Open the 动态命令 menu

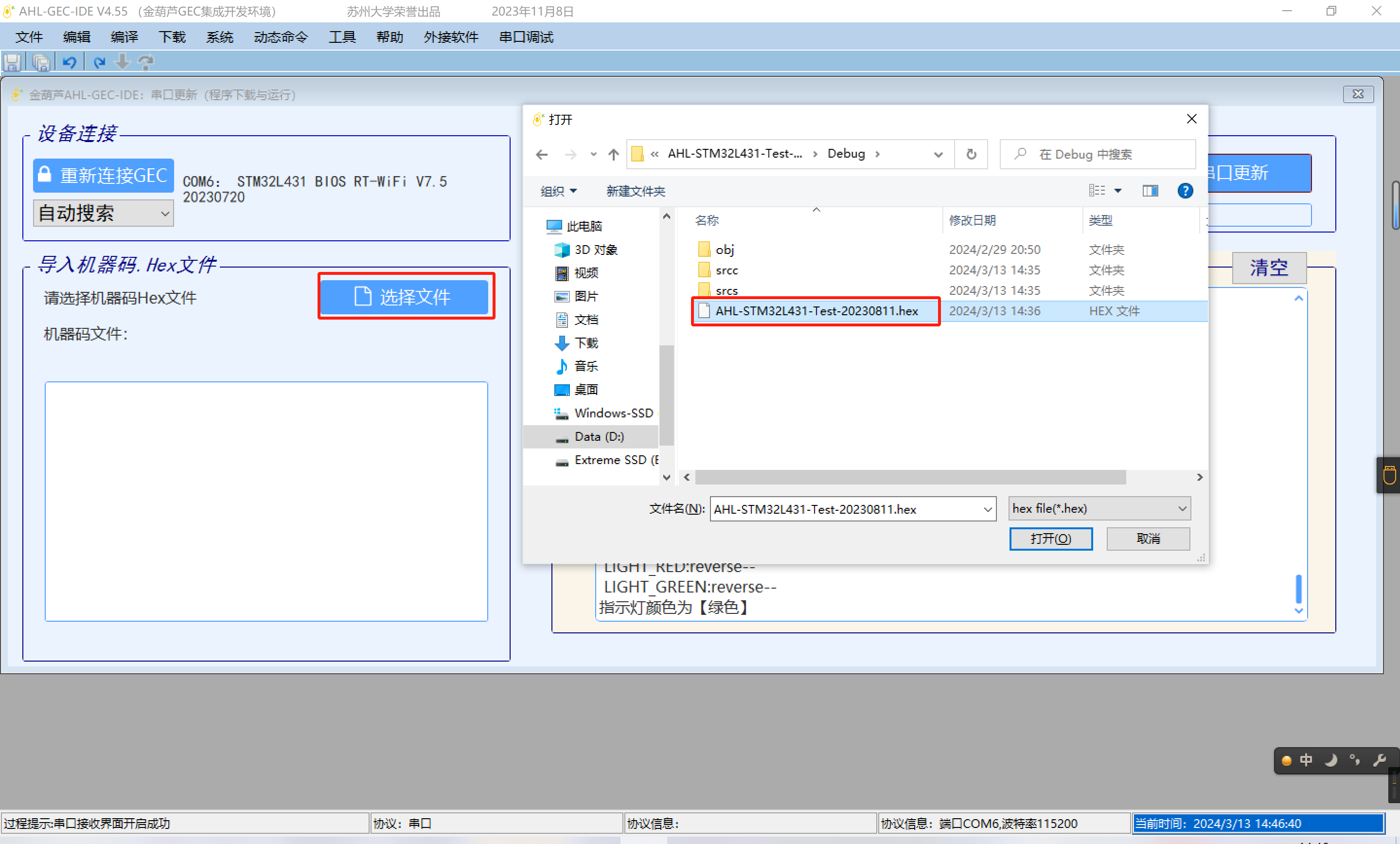click(x=281, y=37)
